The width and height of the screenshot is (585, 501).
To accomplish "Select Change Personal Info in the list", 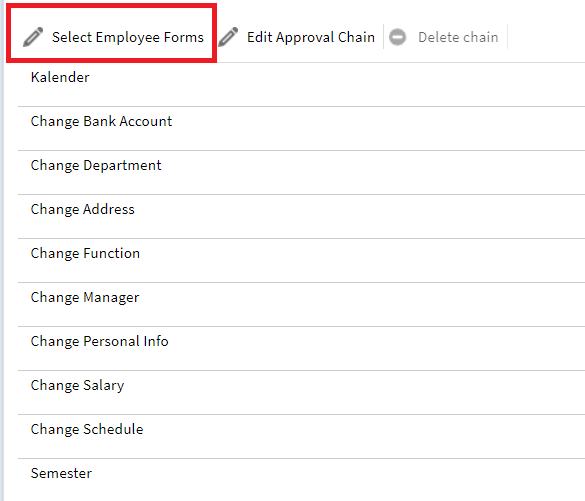I will click(x=301, y=349).
